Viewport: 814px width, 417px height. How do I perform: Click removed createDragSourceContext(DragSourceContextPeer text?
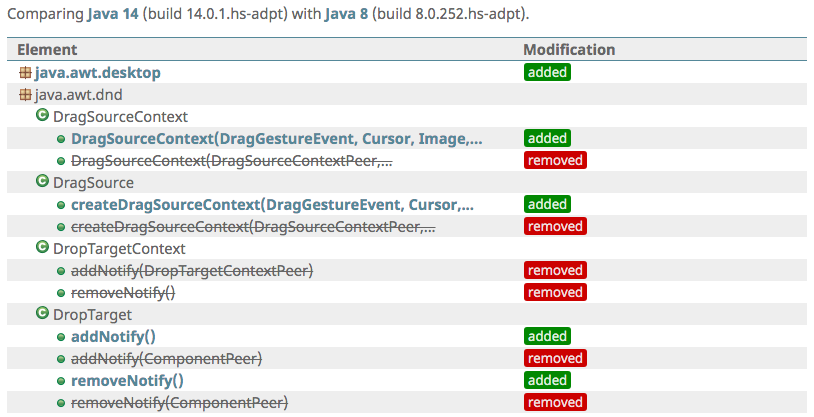pos(253,227)
